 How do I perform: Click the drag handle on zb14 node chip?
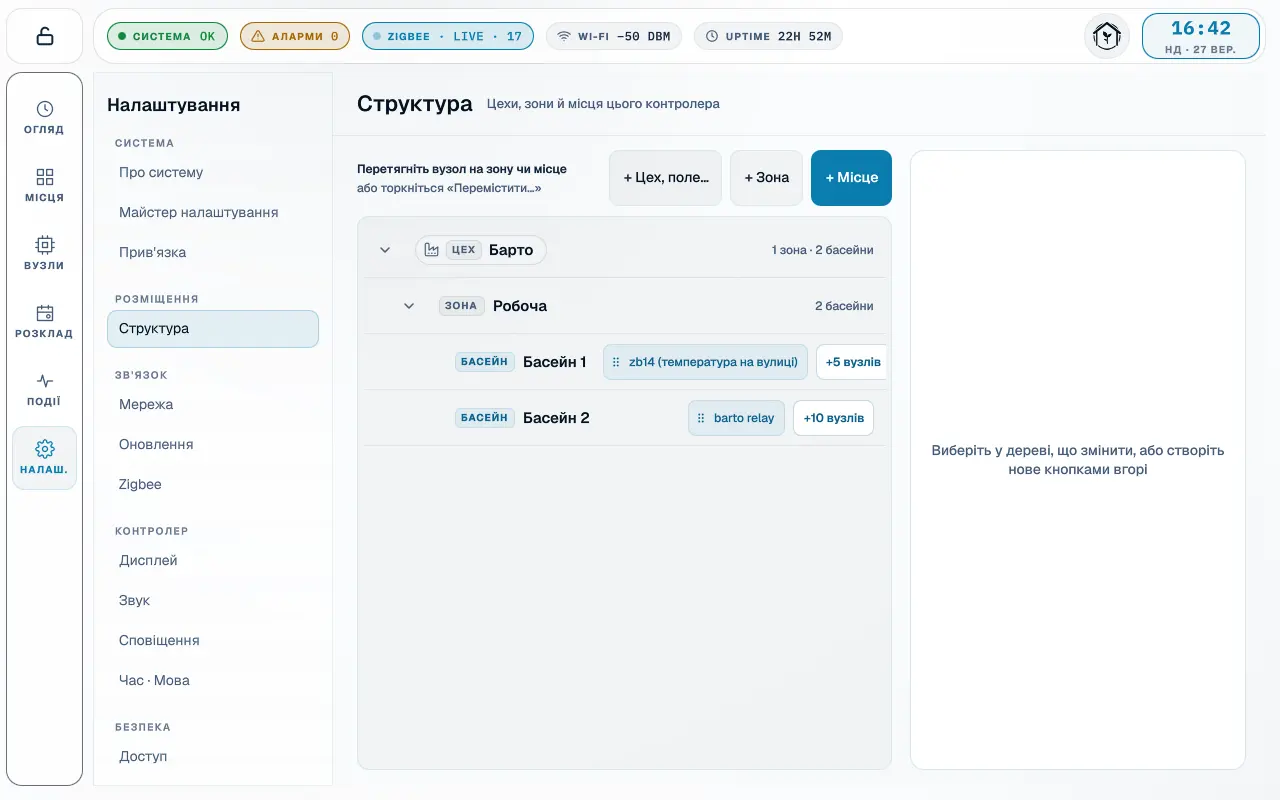[616, 362]
